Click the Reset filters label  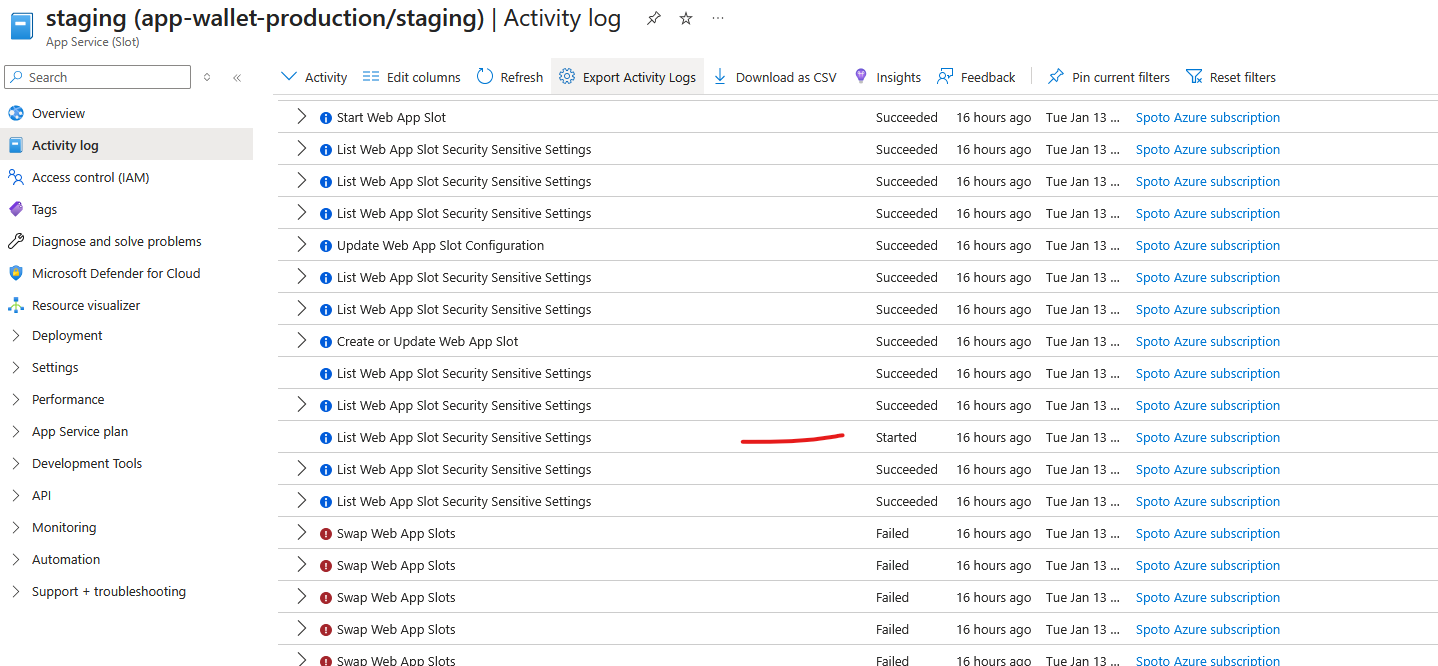[x=1242, y=77]
